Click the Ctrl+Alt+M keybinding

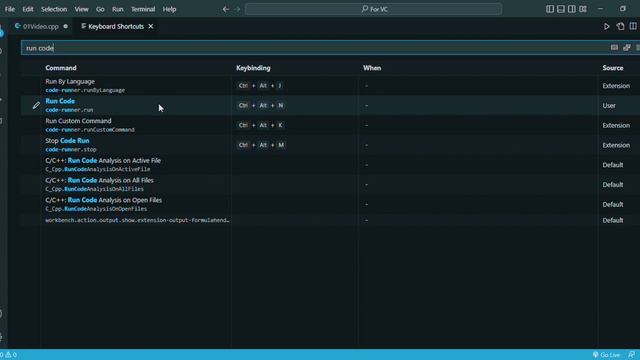(x=261, y=145)
